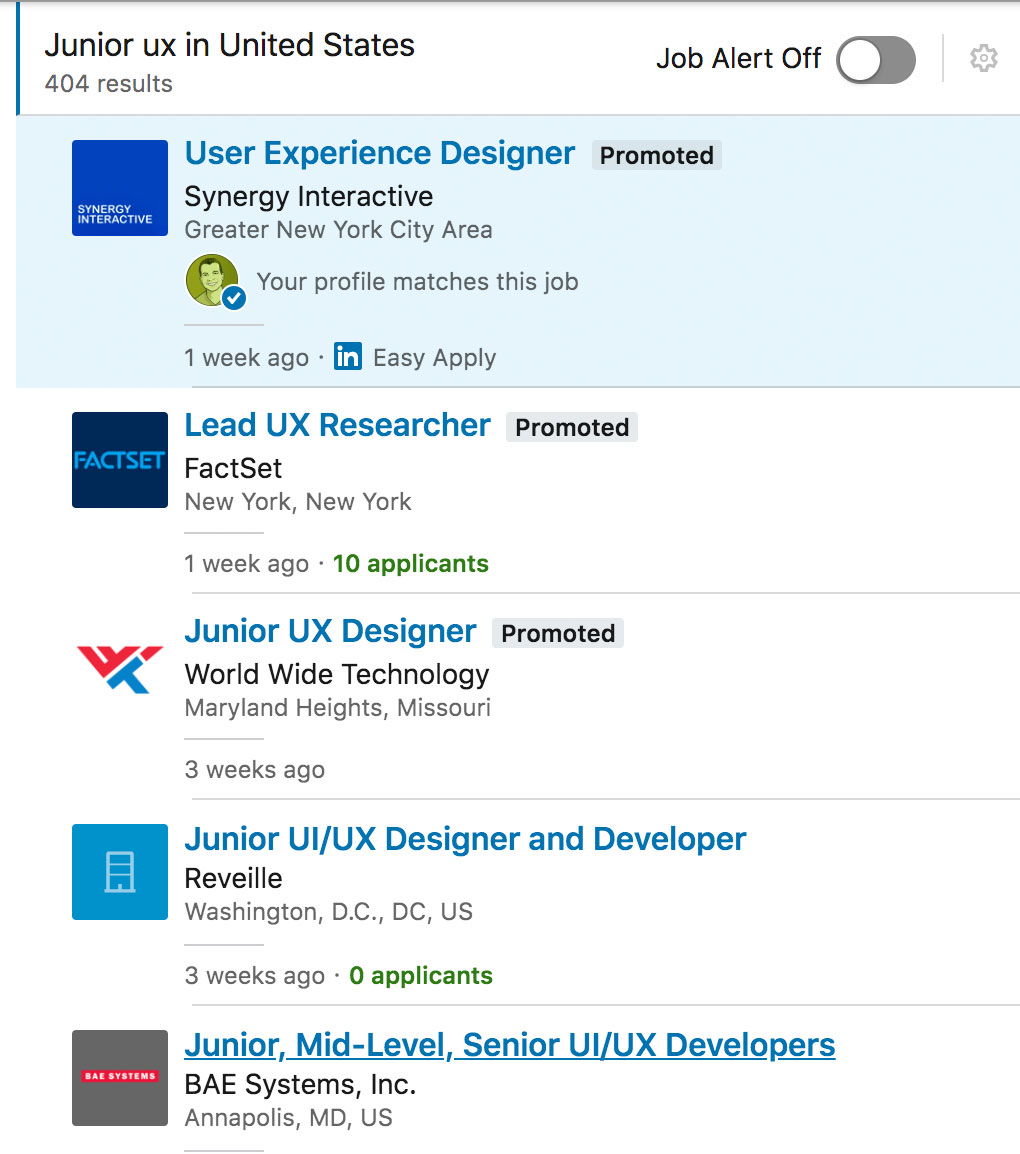
Task: Click the 'Reveille' company name
Action: (233, 879)
